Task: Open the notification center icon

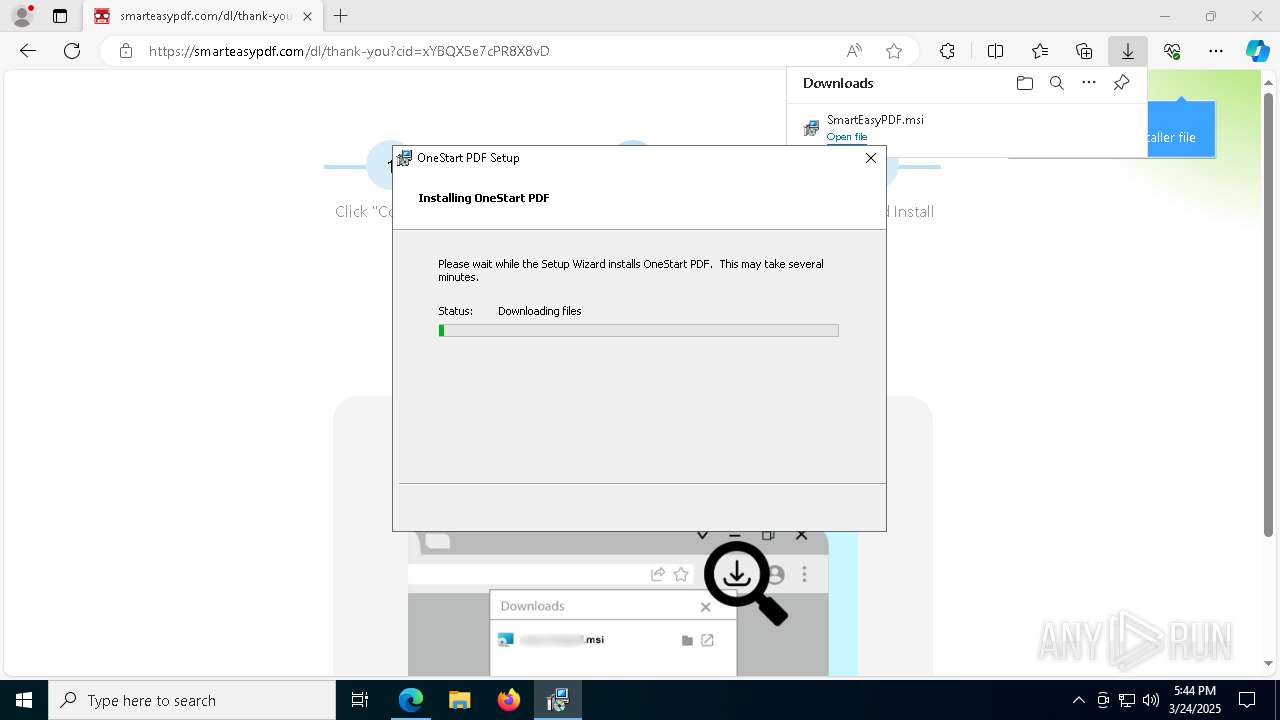Action: [x=1247, y=700]
